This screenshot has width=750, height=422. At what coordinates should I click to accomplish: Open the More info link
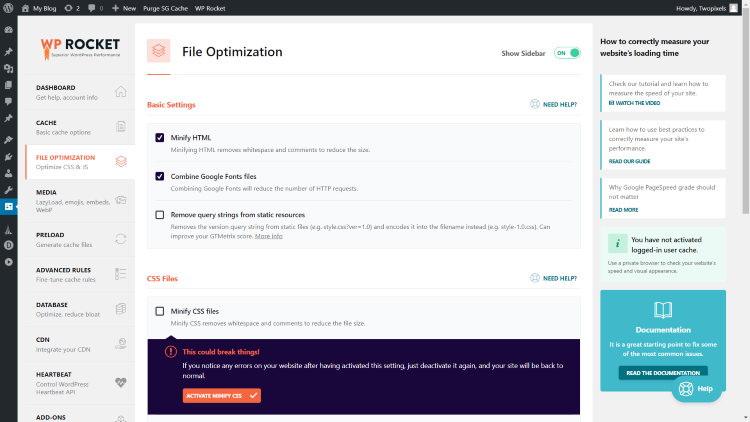[x=268, y=236]
